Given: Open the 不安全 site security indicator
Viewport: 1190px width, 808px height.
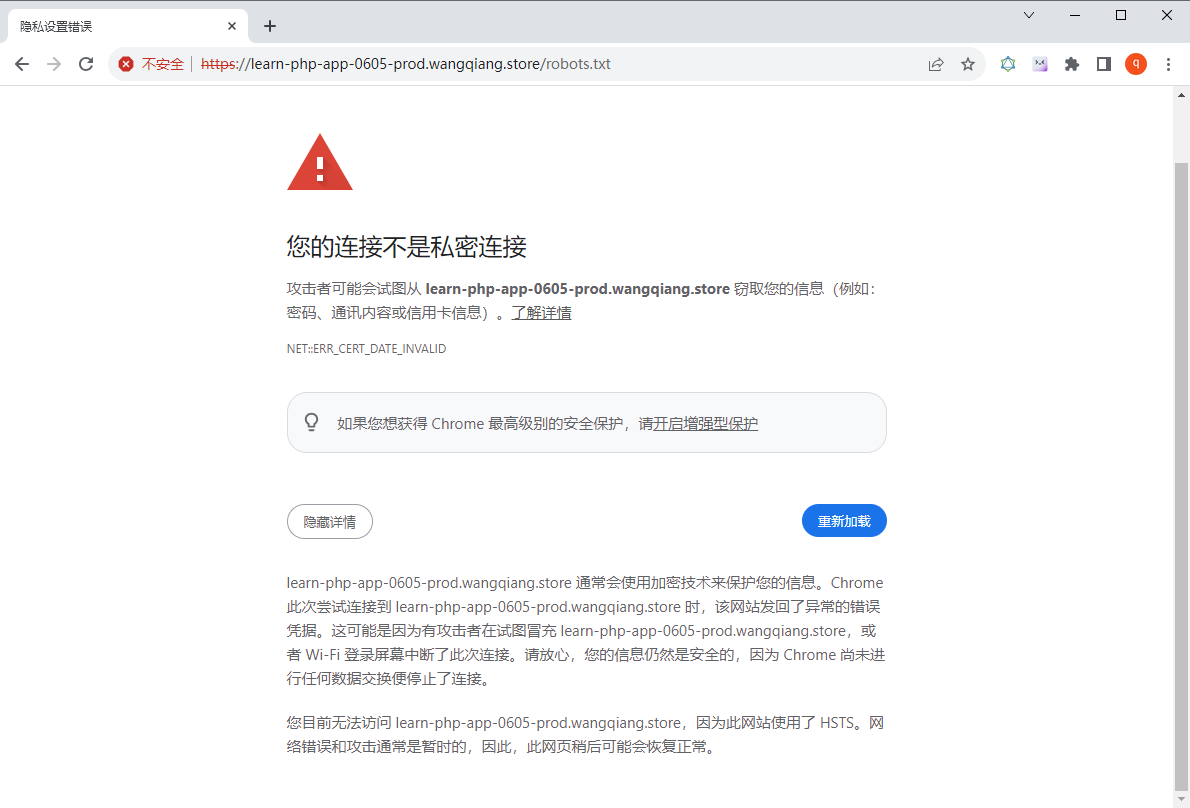Looking at the screenshot, I should (151, 64).
